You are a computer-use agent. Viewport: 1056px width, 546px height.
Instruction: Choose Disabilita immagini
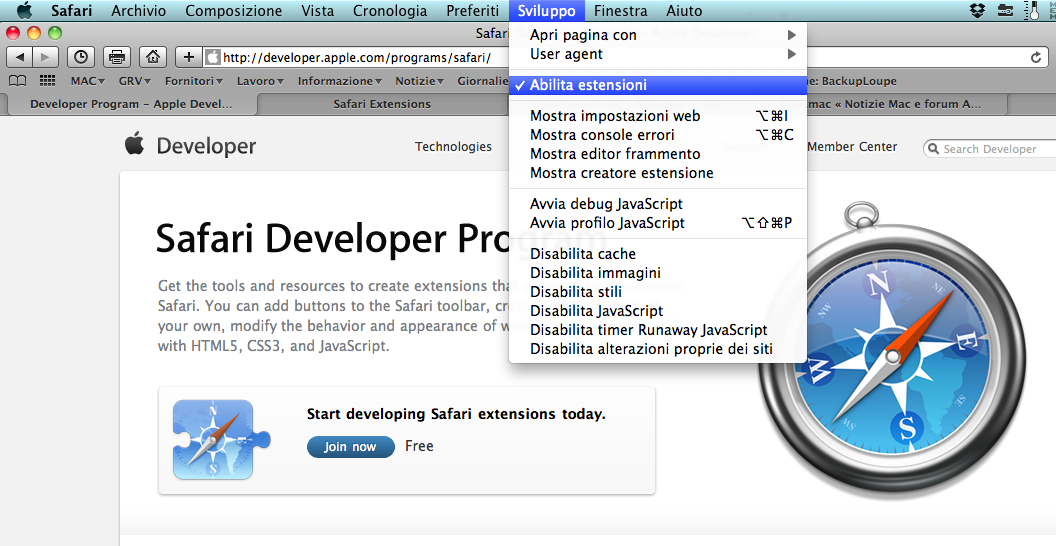tap(658, 273)
